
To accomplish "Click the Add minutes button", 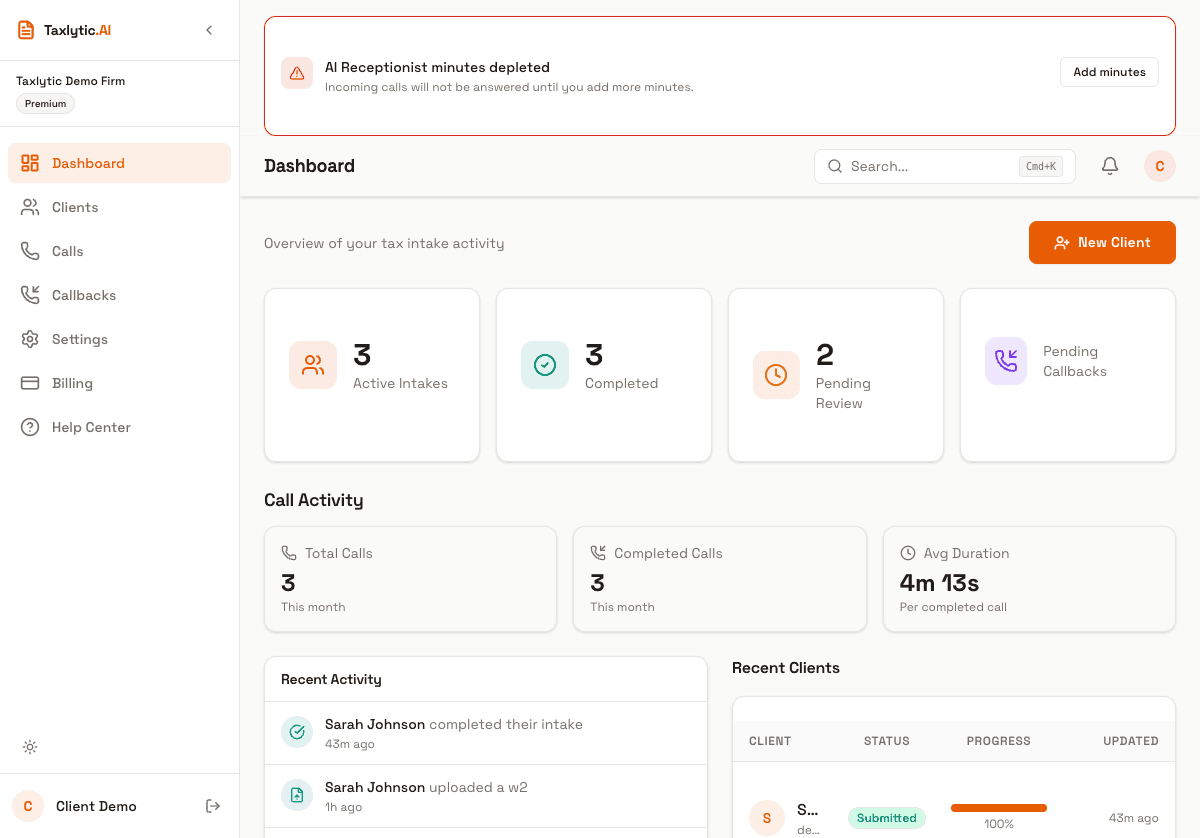I will pyautogui.click(x=1109, y=72).
